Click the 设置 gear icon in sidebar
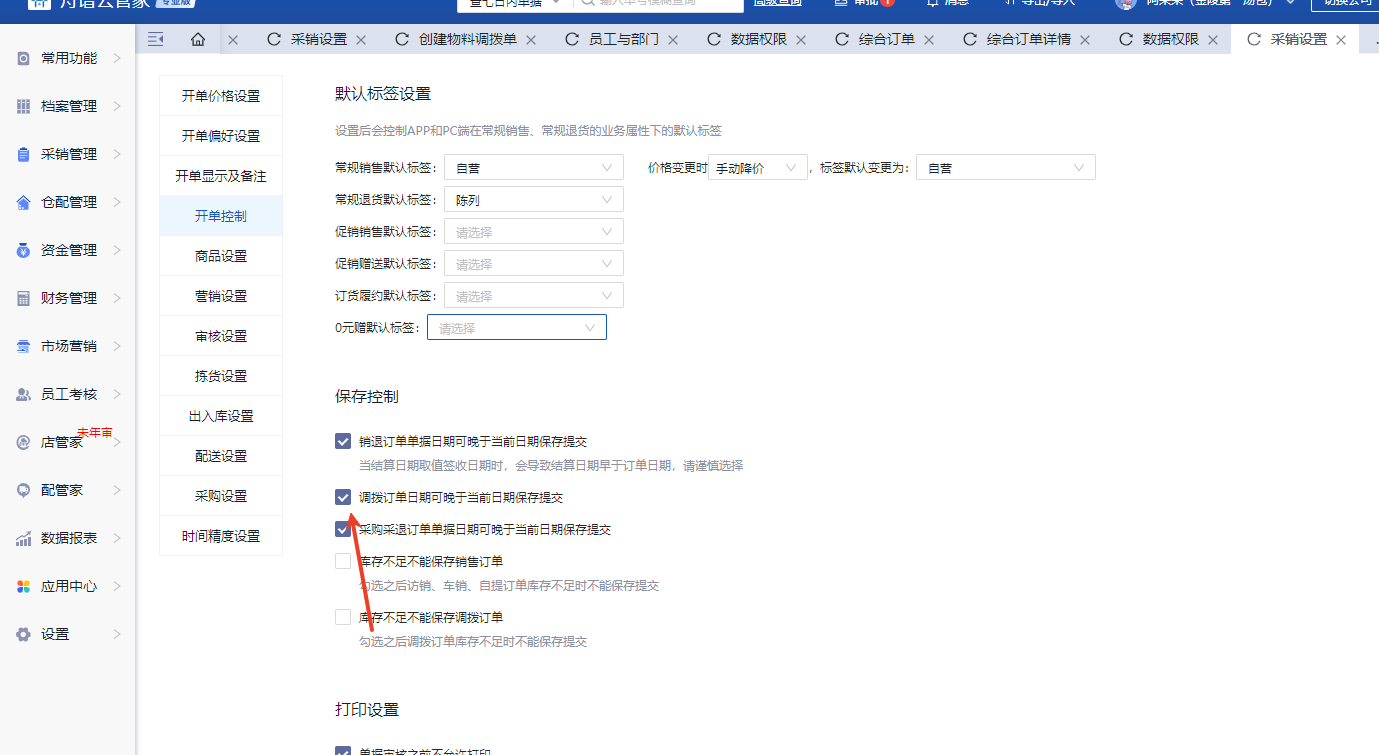 click(24, 634)
